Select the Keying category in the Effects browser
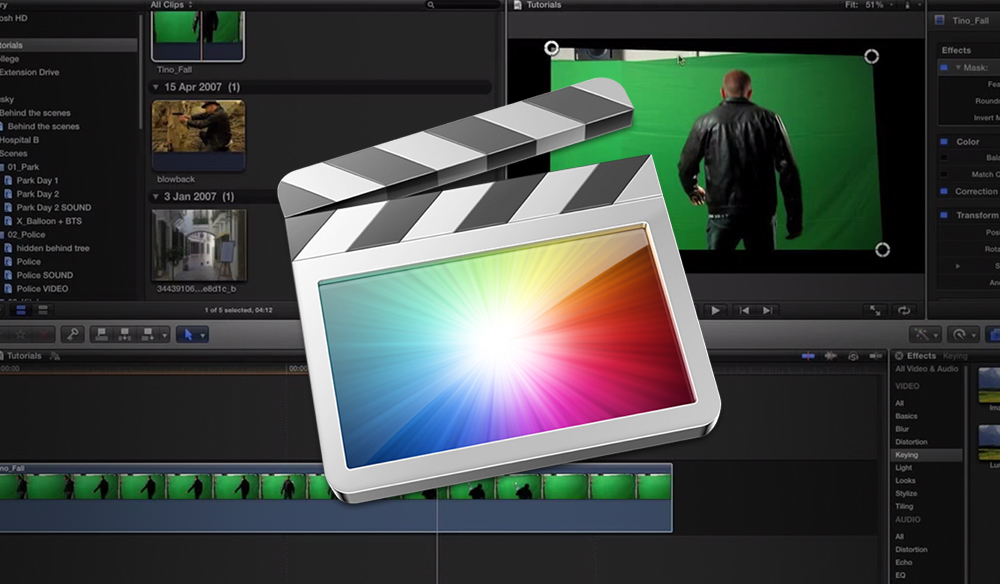 (x=909, y=454)
